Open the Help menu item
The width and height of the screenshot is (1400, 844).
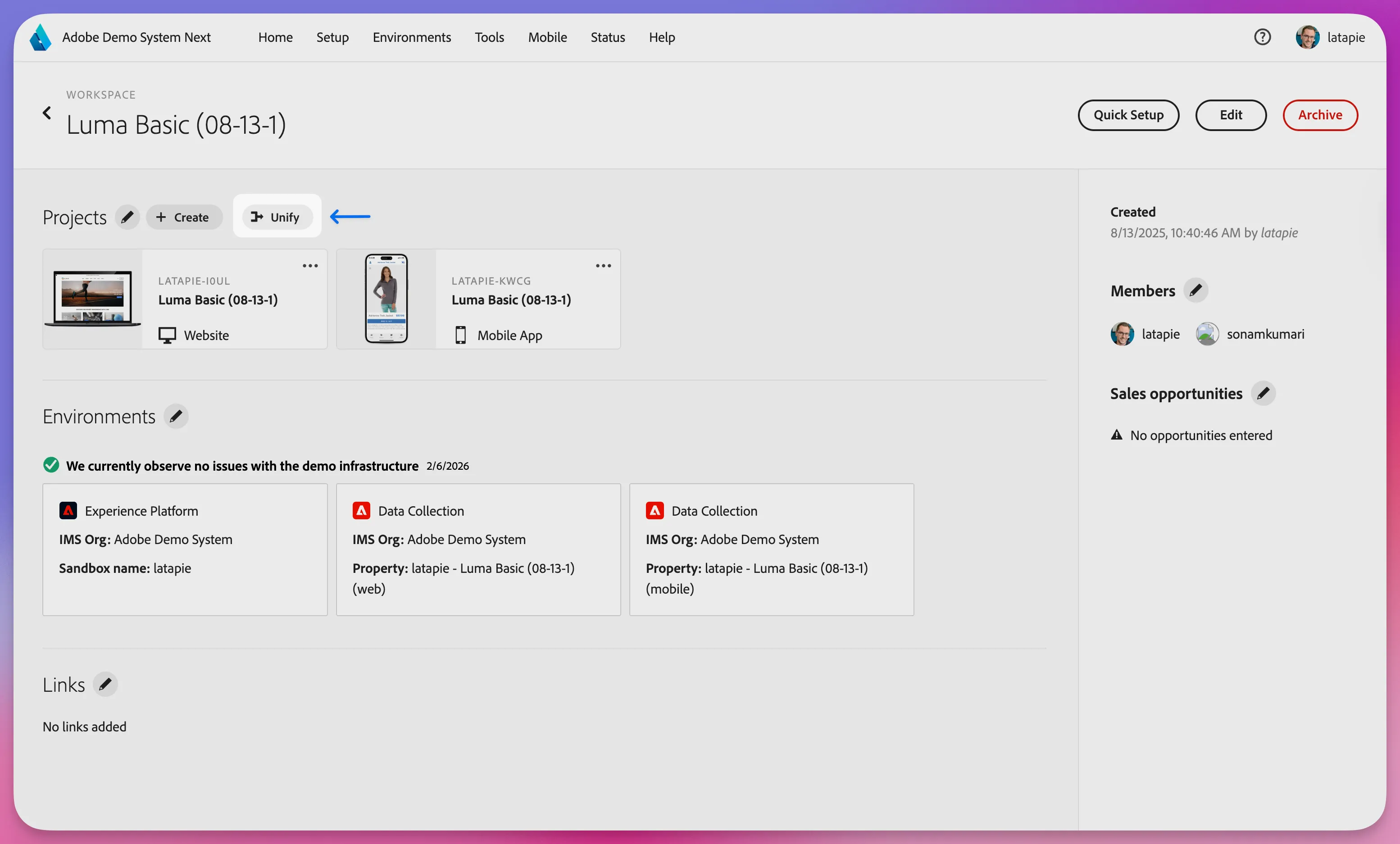tap(662, 37)
